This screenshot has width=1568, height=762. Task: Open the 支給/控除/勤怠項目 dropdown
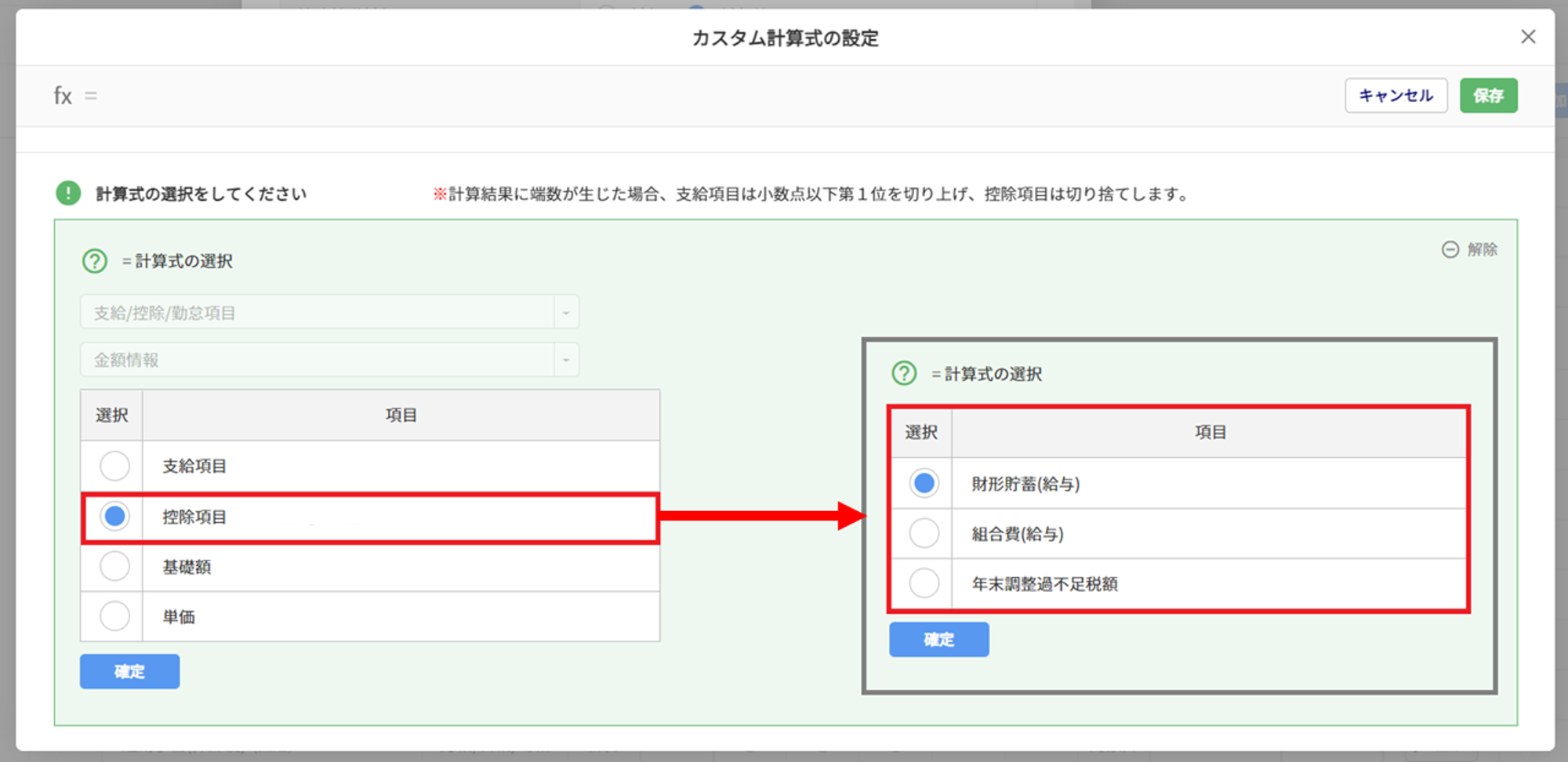coord(329,312)
